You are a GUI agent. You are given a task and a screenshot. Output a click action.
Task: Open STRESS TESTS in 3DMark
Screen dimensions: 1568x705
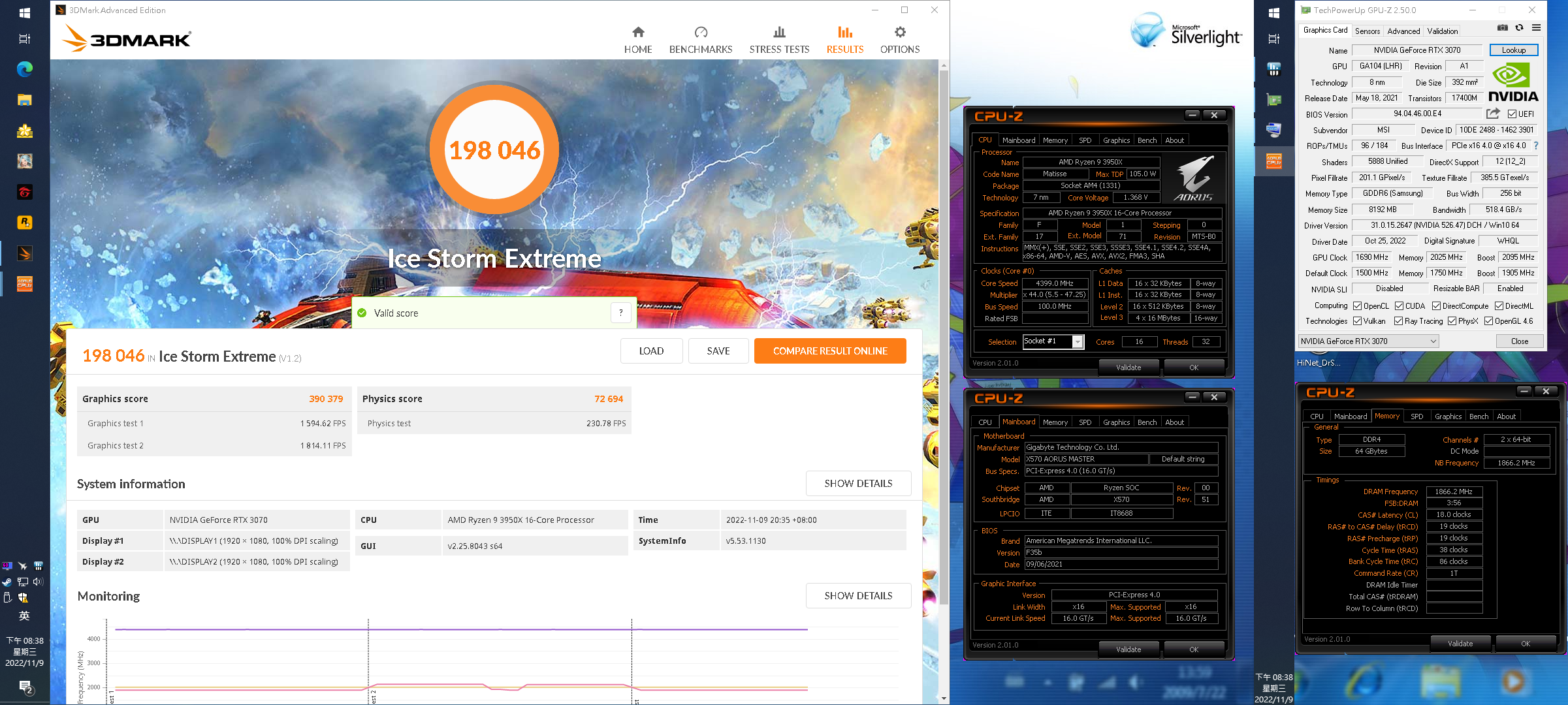(779, 40)
